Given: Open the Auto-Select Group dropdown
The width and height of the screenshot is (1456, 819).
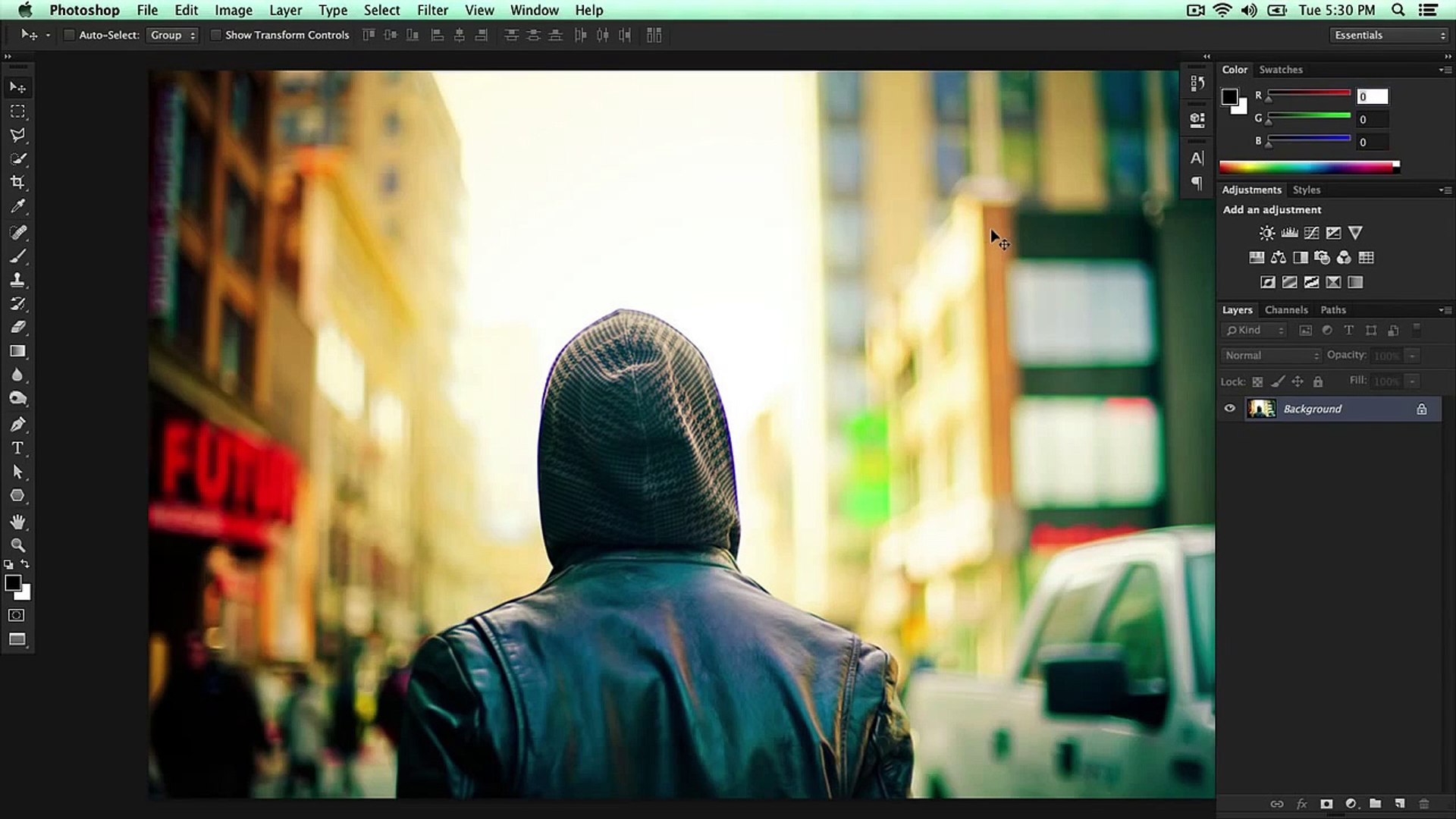Looking at the screenshot, I should point(172,35).
